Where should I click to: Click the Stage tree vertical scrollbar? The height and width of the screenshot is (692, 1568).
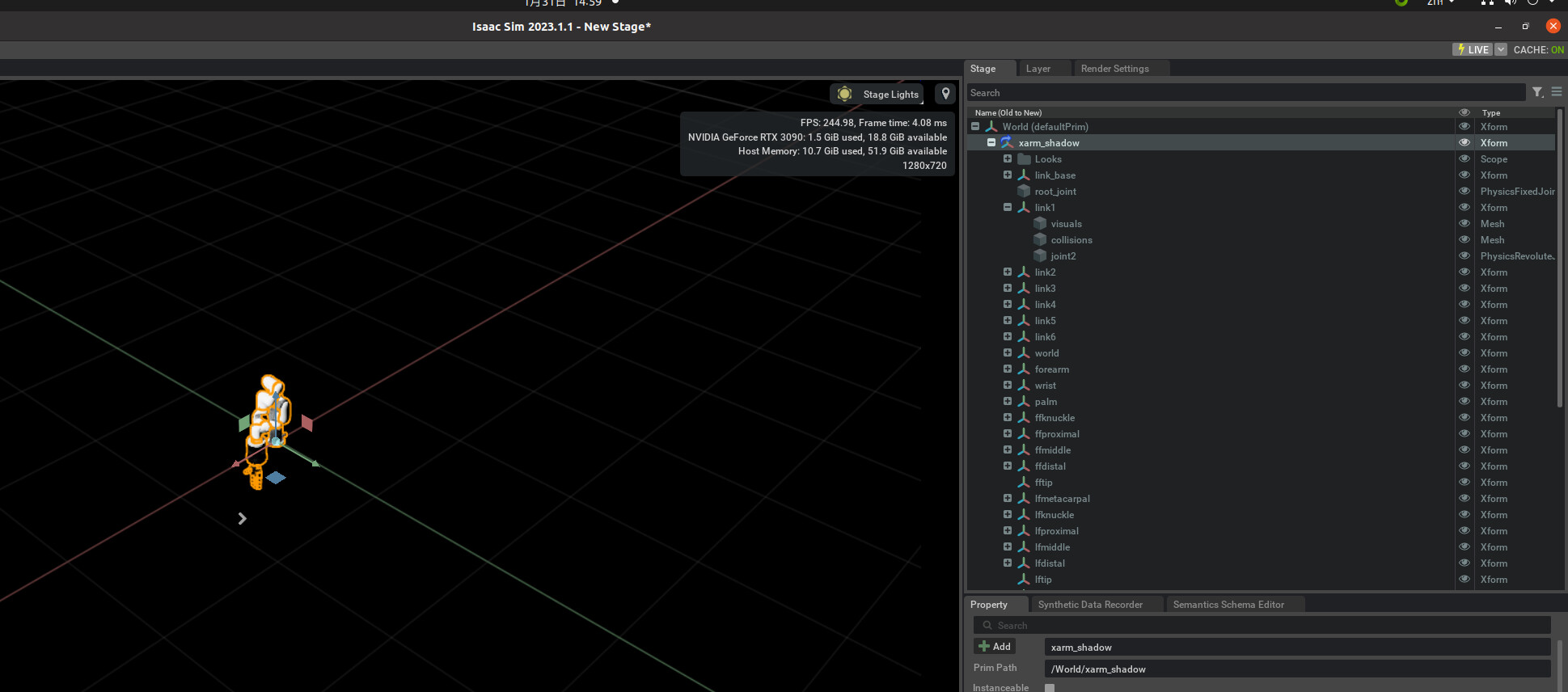1560,259
